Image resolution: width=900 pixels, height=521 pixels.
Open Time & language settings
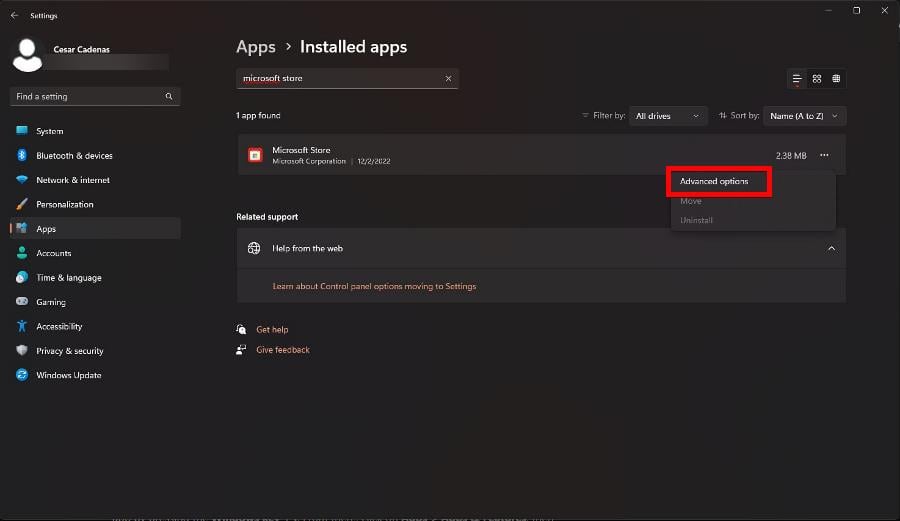click(95, 277)
